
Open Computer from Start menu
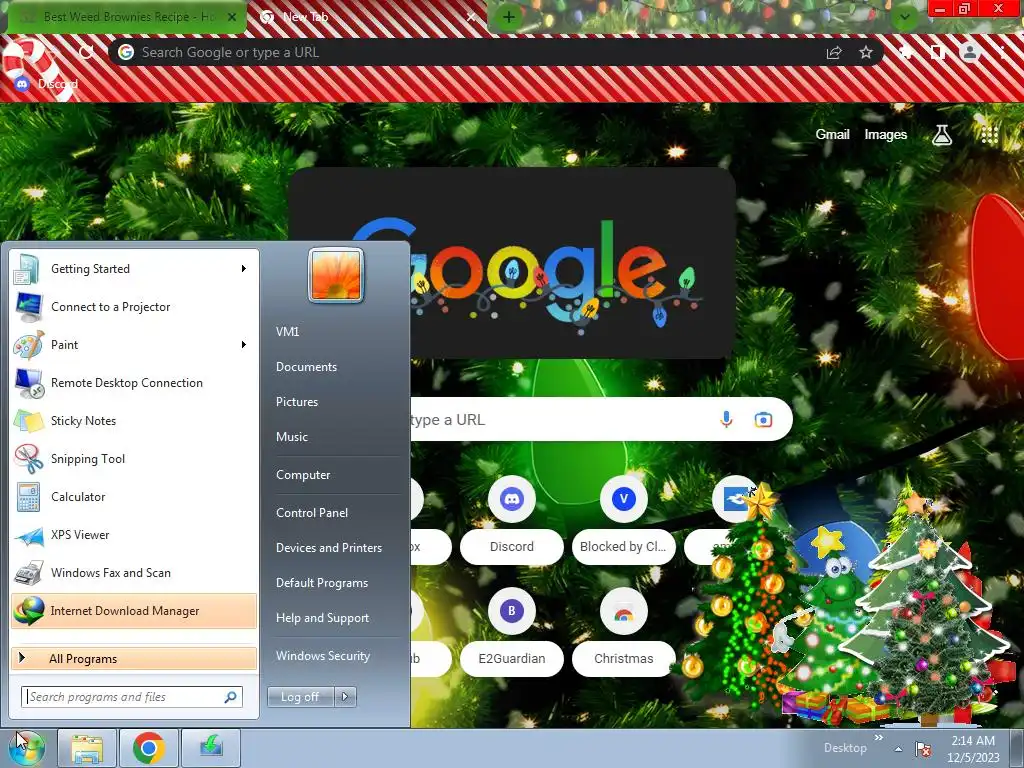(x=303, y=475)
